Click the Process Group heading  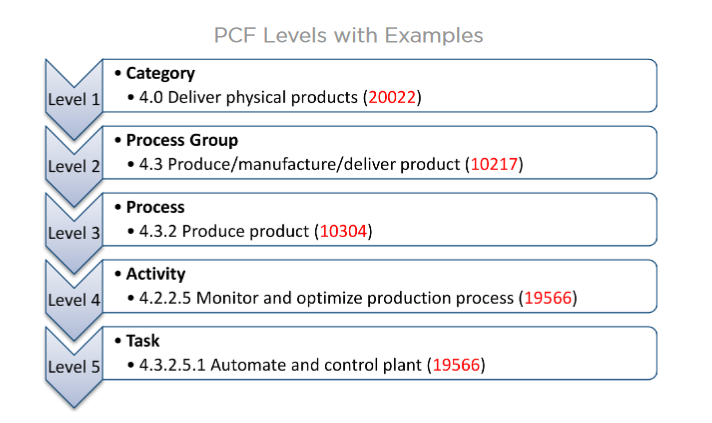[182, 140]
